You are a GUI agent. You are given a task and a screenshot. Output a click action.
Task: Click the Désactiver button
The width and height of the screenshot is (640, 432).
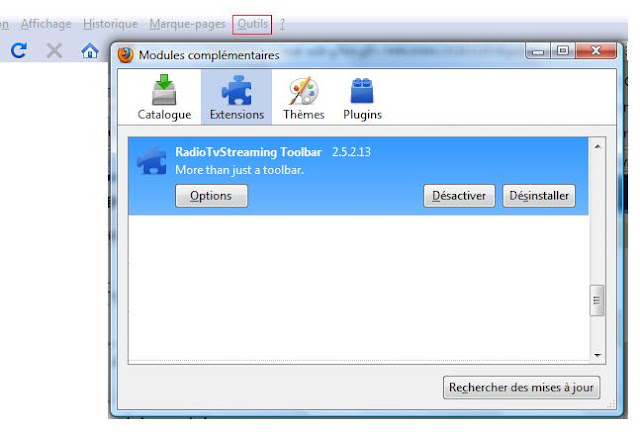click(x=459, y=196)
